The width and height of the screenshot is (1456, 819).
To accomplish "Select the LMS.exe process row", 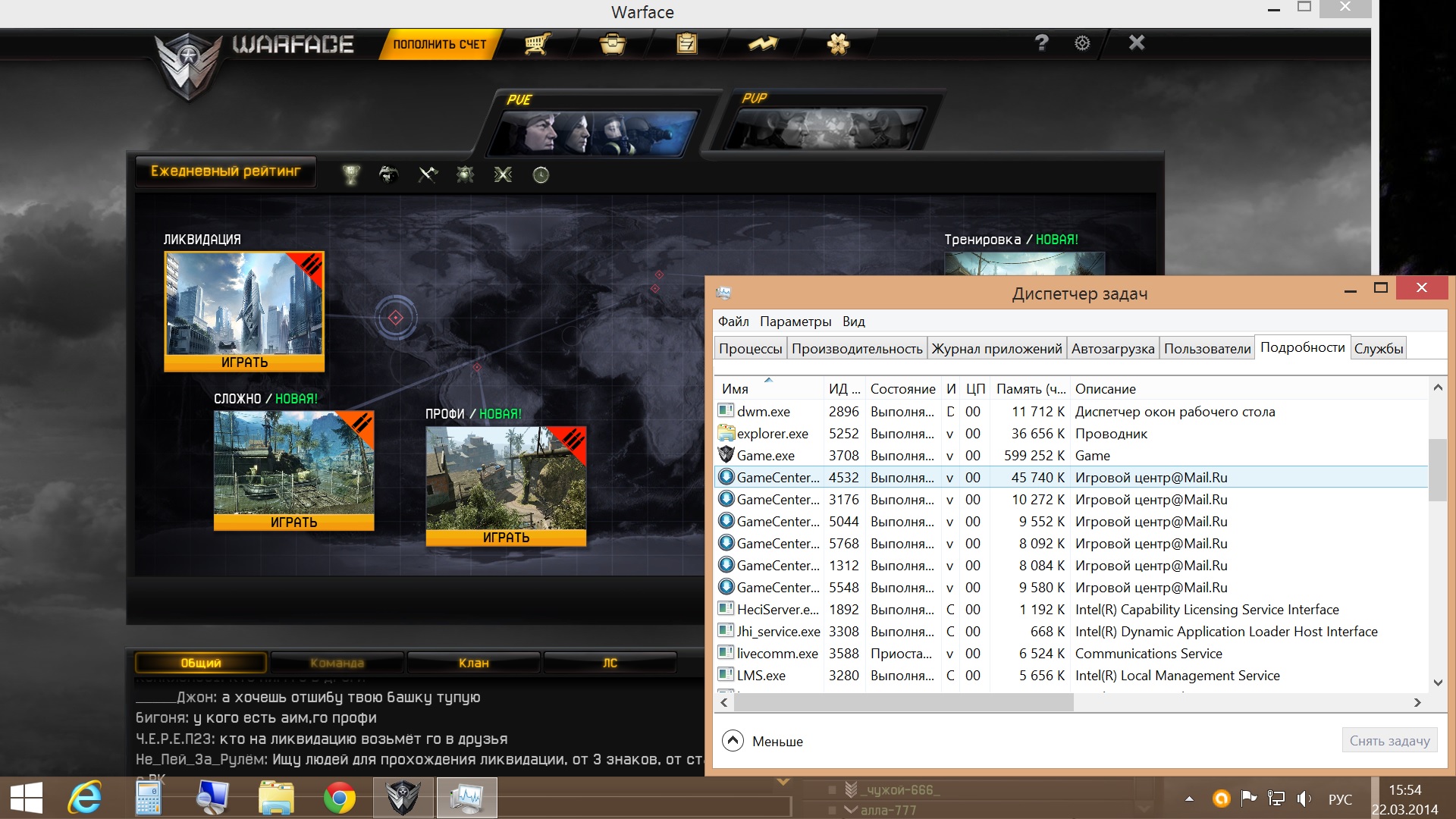I will click(1072, 675).
